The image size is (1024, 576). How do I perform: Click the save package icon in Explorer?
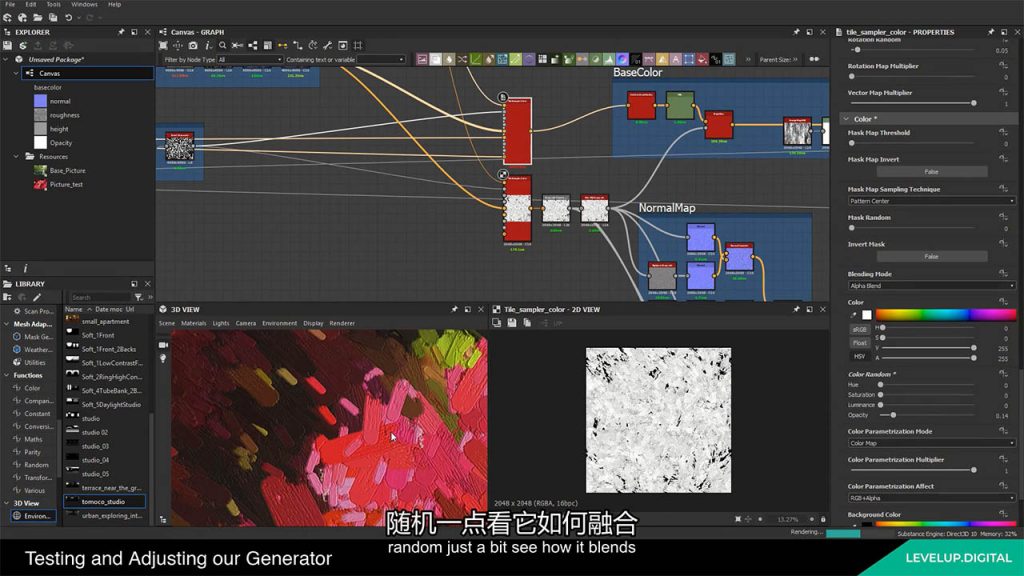tap(8, 45)
